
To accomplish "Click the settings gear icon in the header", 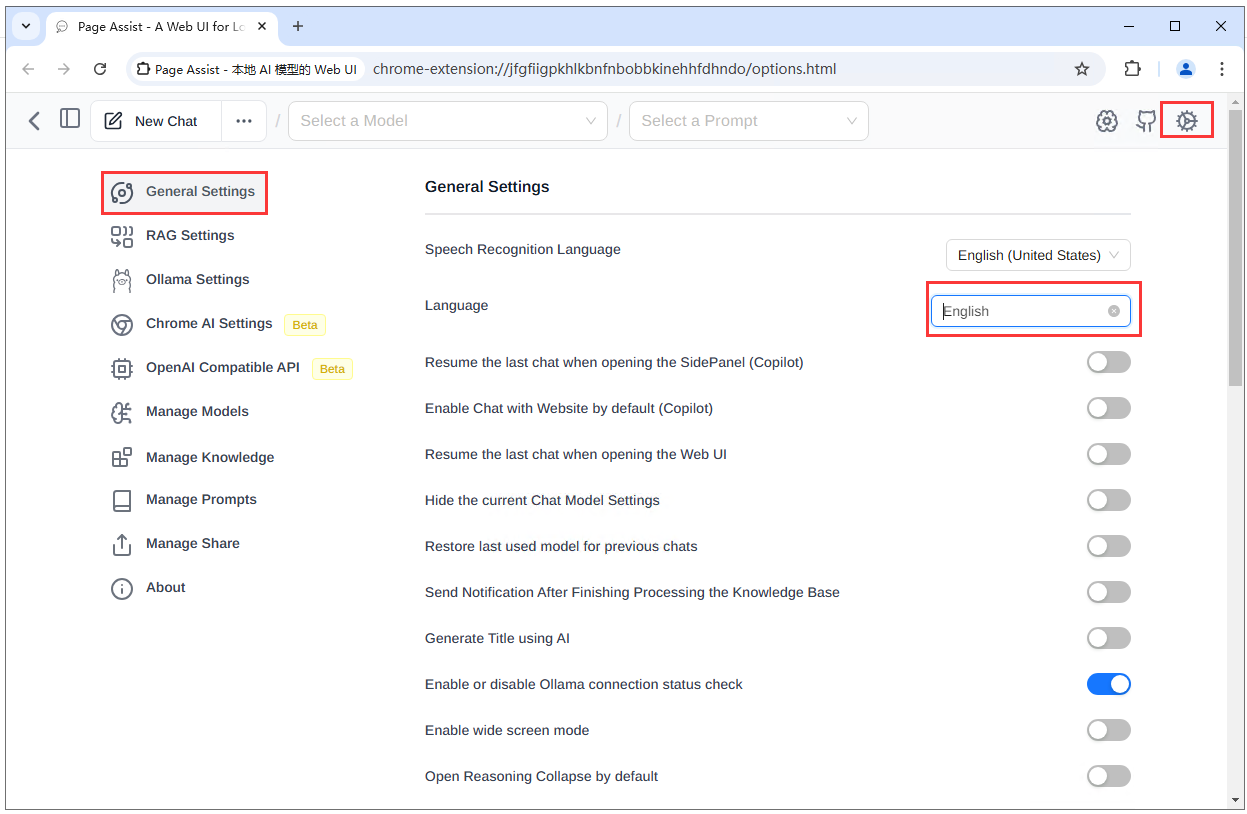I will point(1187,121).
